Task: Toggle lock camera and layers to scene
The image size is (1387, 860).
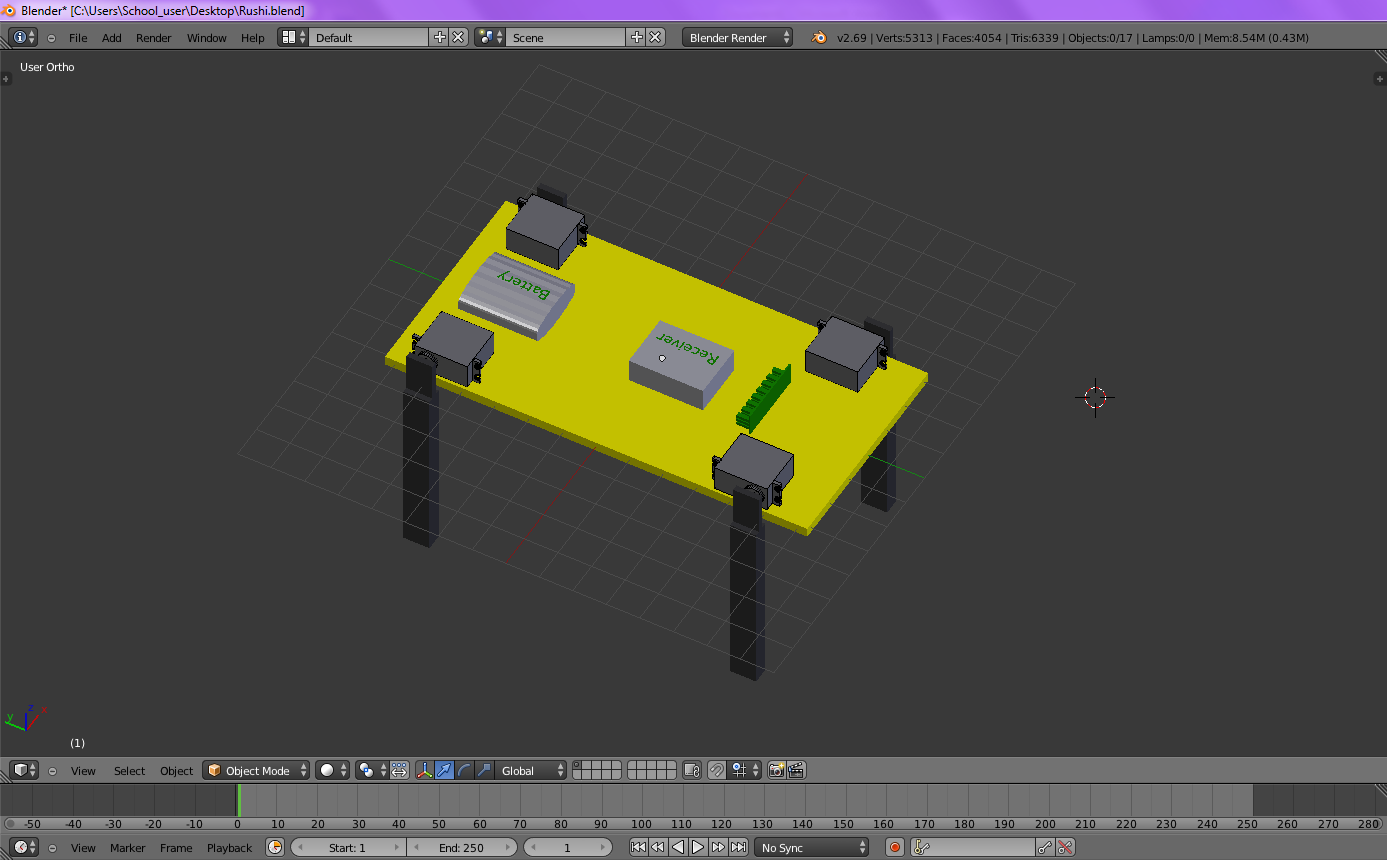Action: 692,770
